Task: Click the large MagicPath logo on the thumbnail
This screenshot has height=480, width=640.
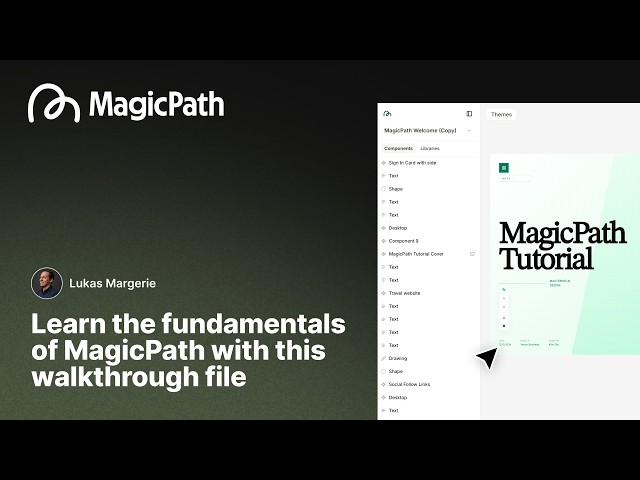Action: click(126, 103)
